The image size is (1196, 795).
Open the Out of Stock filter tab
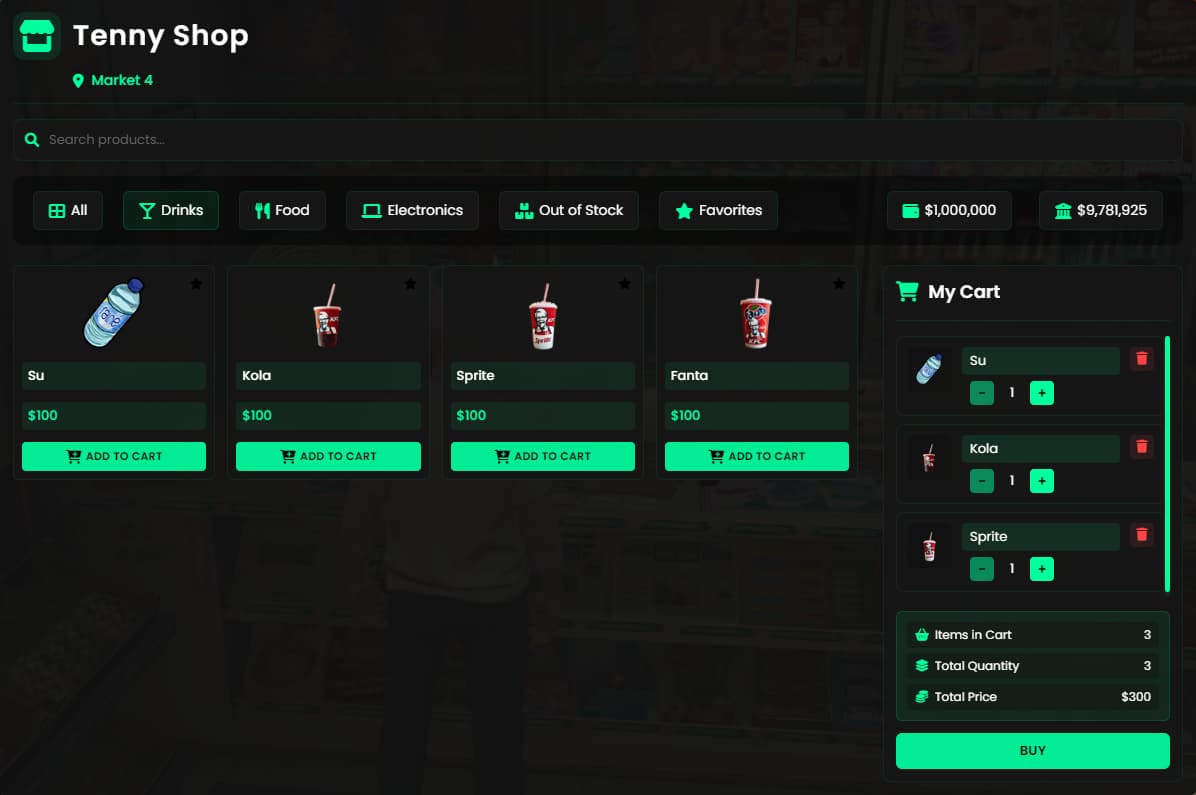click(569, 211)
